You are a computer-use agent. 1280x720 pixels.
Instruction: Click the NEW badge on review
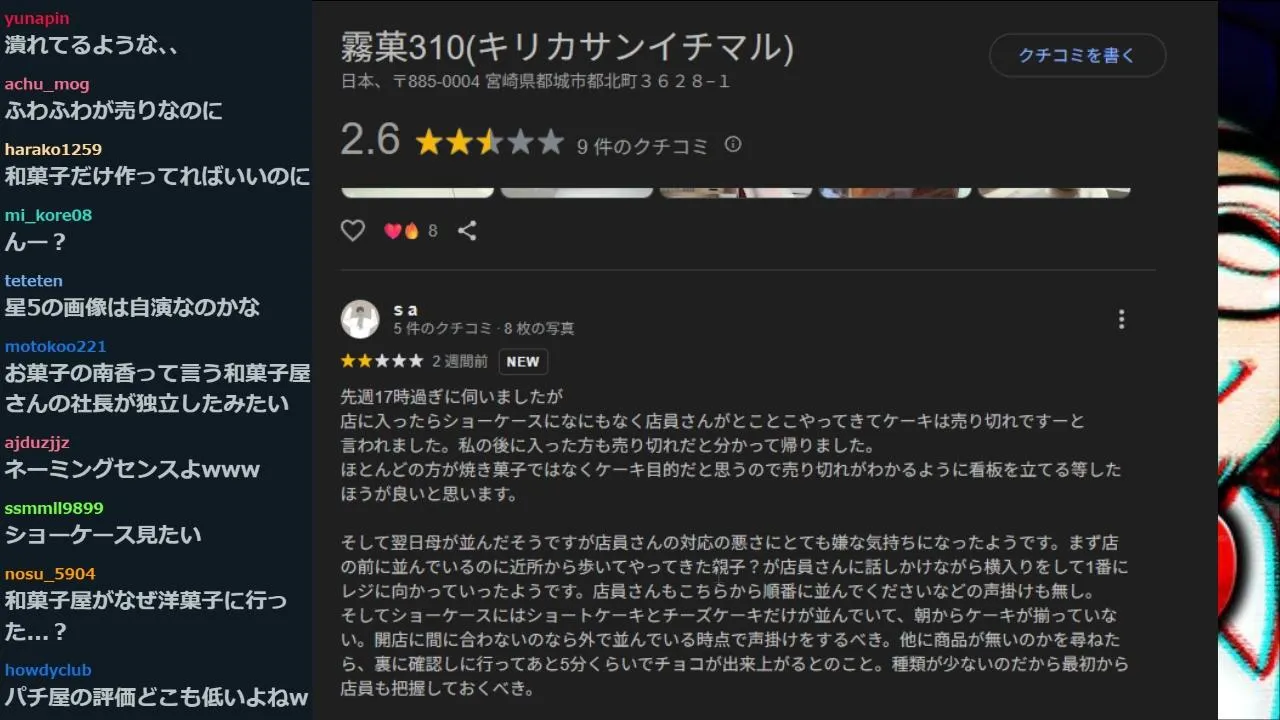pos(523,362)
